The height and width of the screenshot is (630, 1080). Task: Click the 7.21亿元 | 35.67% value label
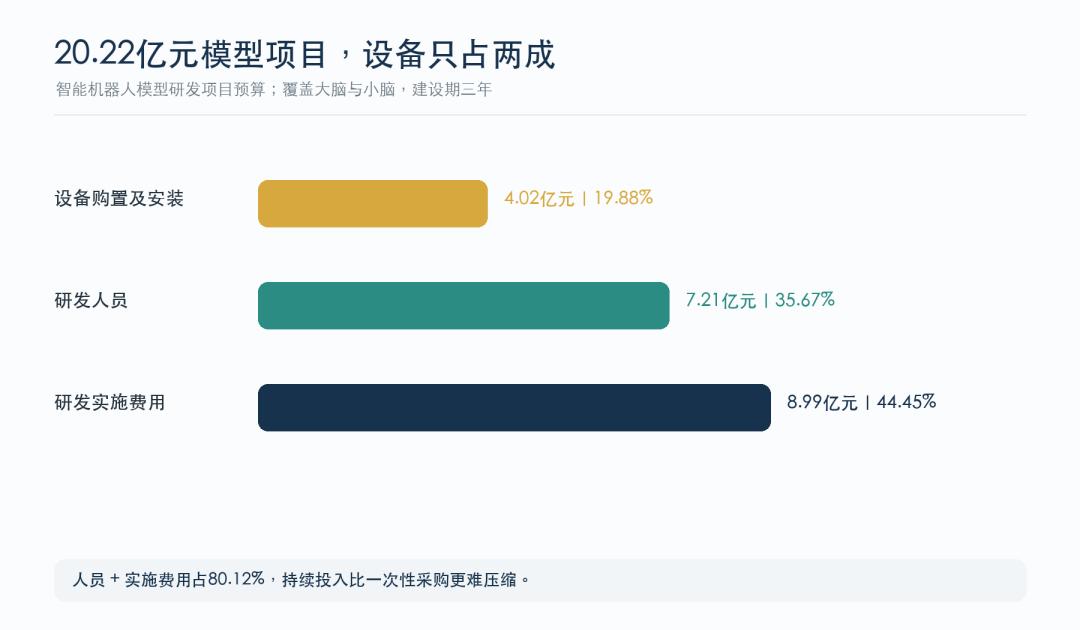click(760, 300)
